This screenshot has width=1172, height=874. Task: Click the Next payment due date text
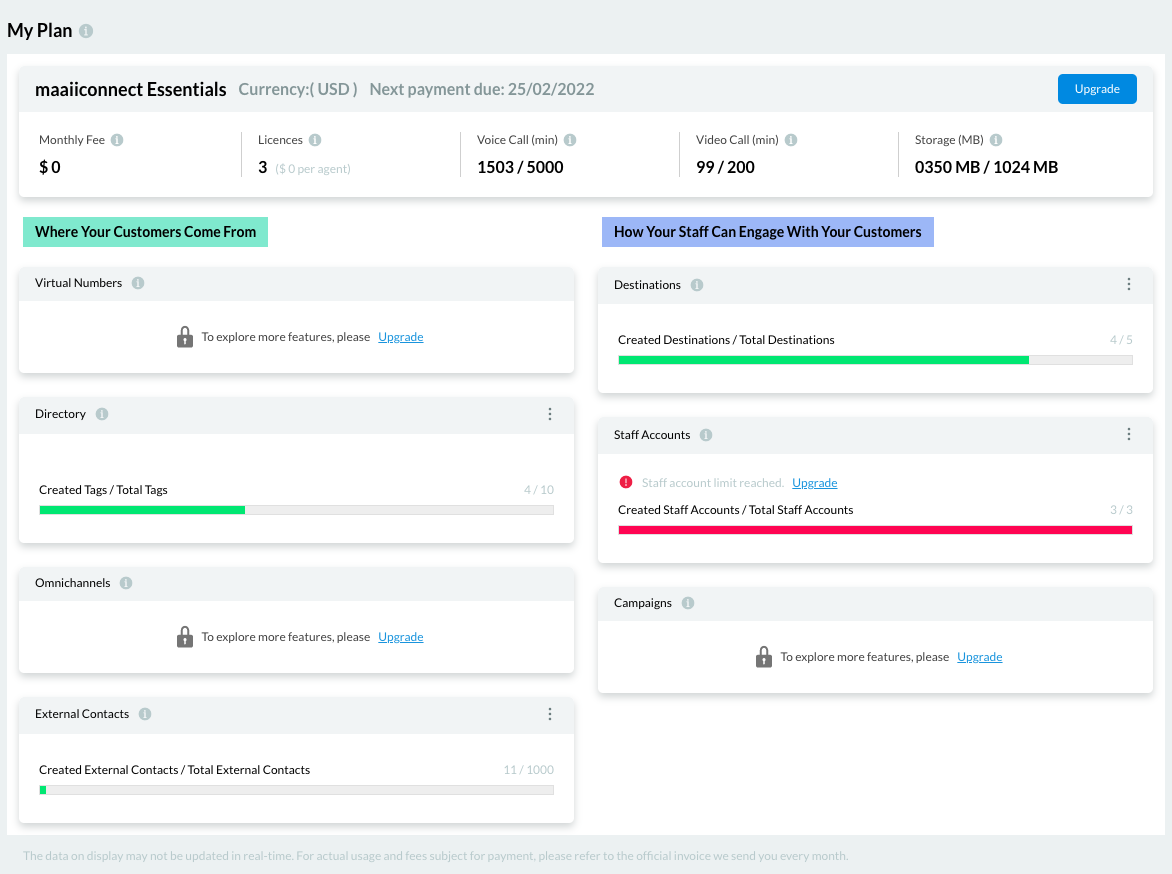(482, 89)
